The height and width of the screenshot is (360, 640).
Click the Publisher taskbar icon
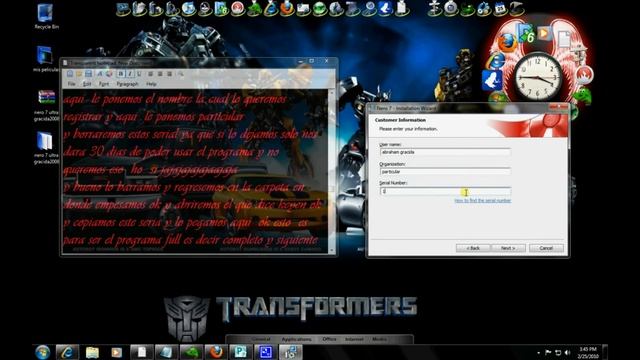coord(240,352)
